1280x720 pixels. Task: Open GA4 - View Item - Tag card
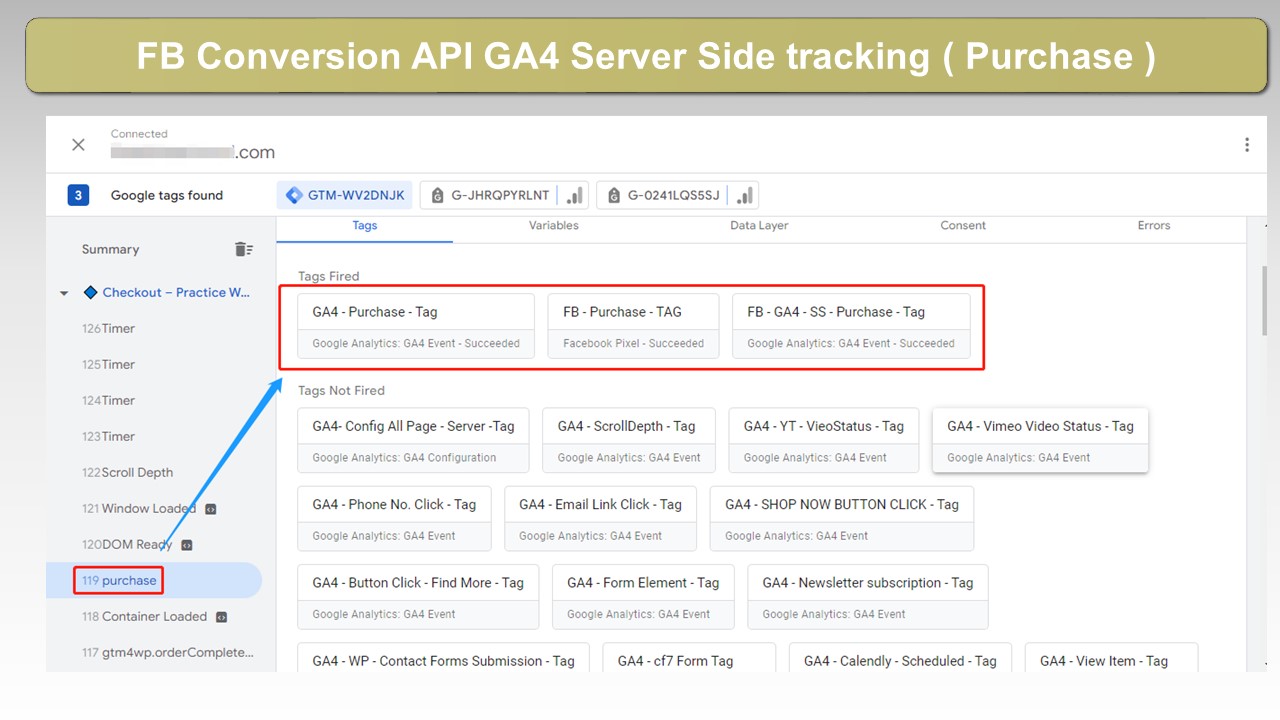[1111, 657]
